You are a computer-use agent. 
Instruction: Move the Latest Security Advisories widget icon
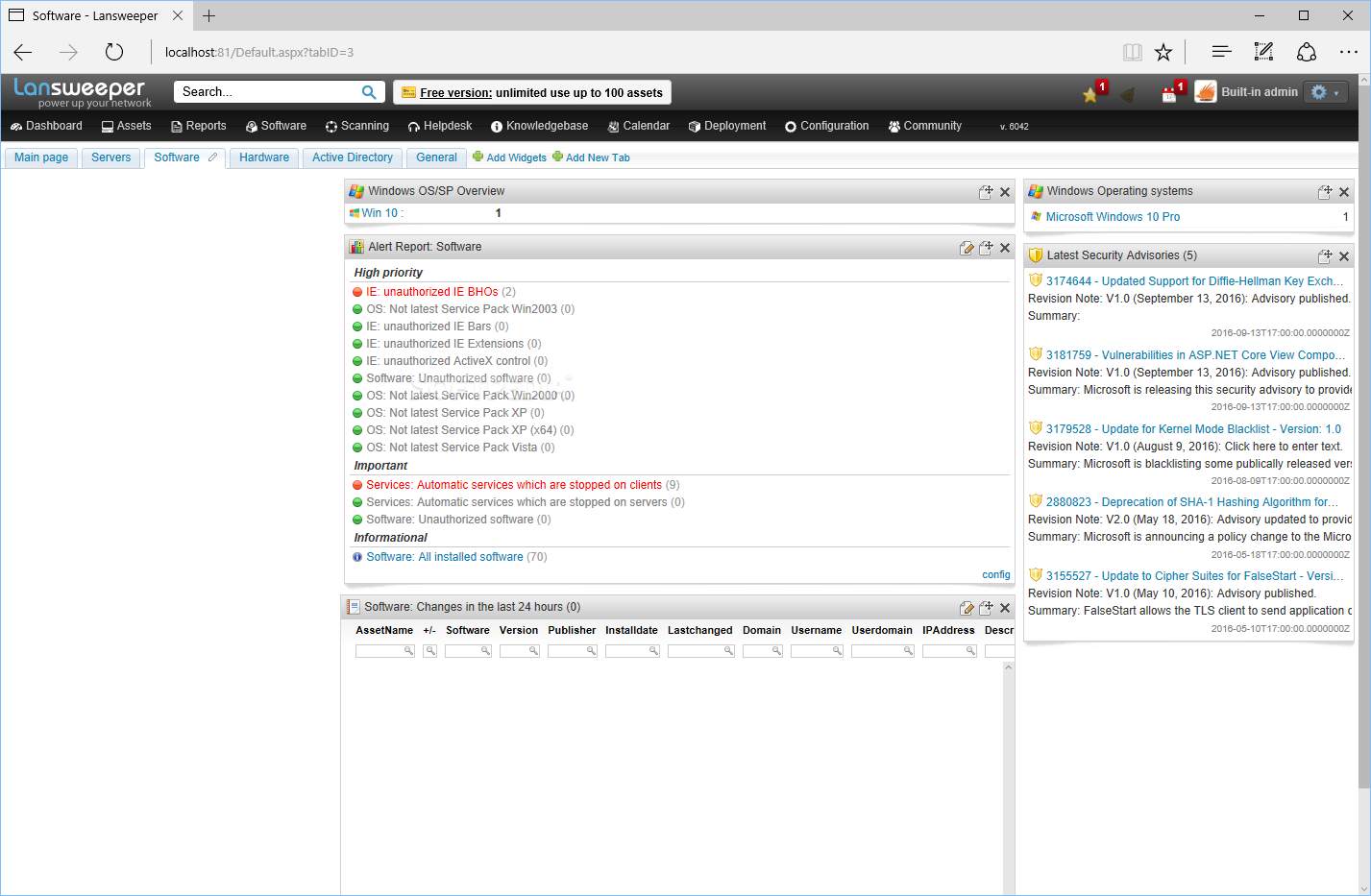tap(1325, 256)
